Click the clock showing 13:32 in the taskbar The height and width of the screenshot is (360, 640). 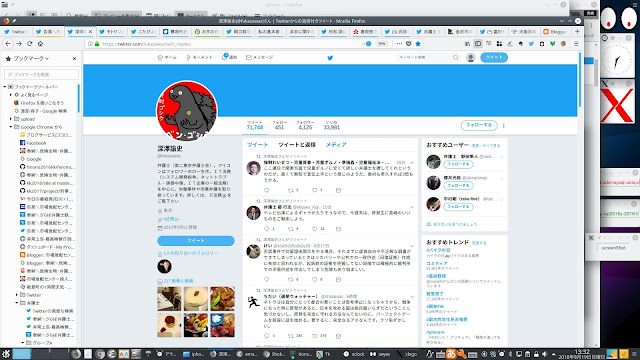(x=582, y=354)
